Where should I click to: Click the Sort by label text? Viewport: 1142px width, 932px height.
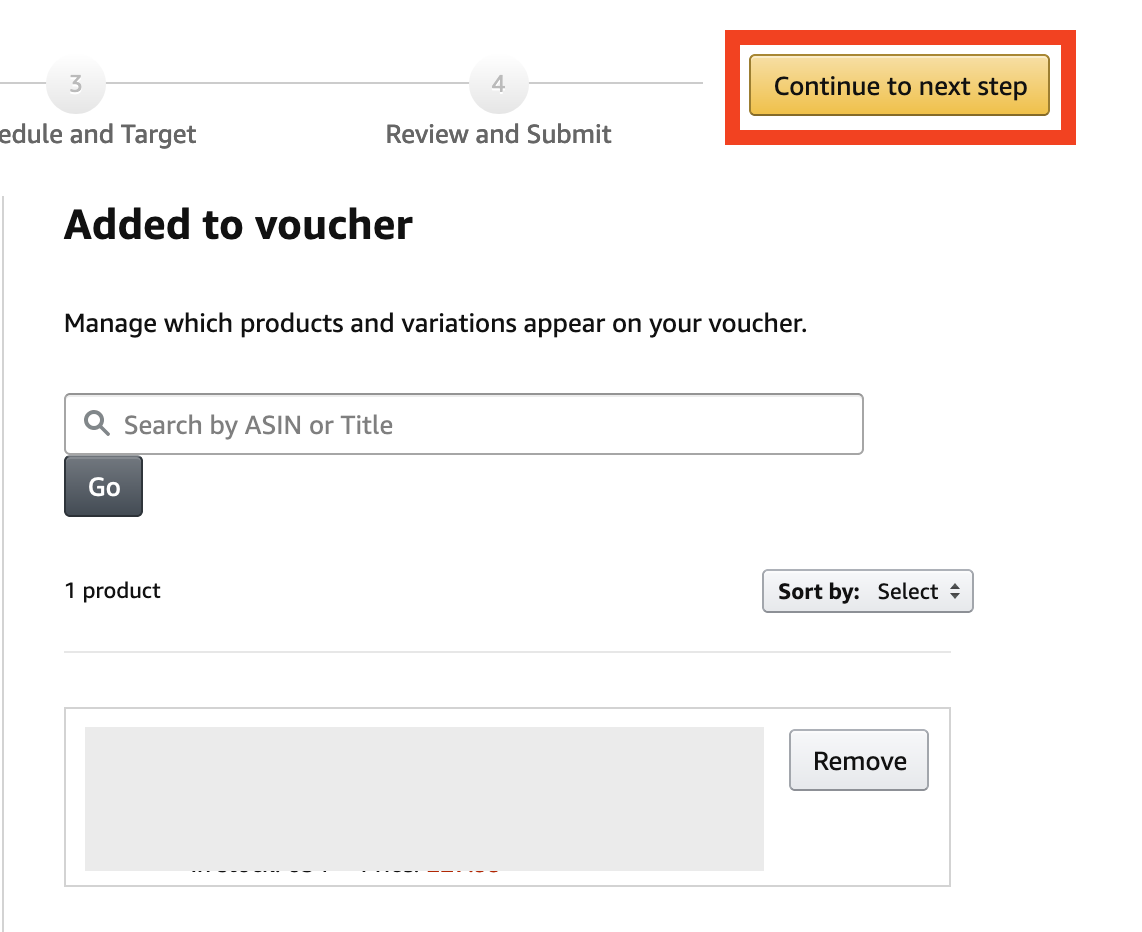point(819,591)
